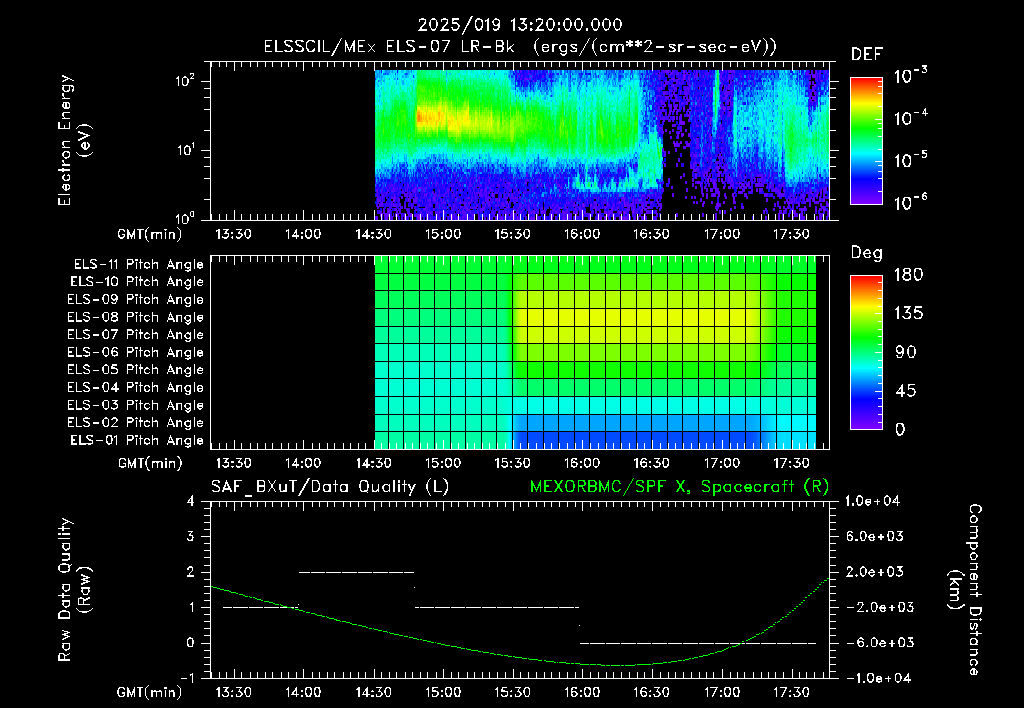
Task: Click the 10^-3 value on the DEF scale
Action: coord(910,75)
